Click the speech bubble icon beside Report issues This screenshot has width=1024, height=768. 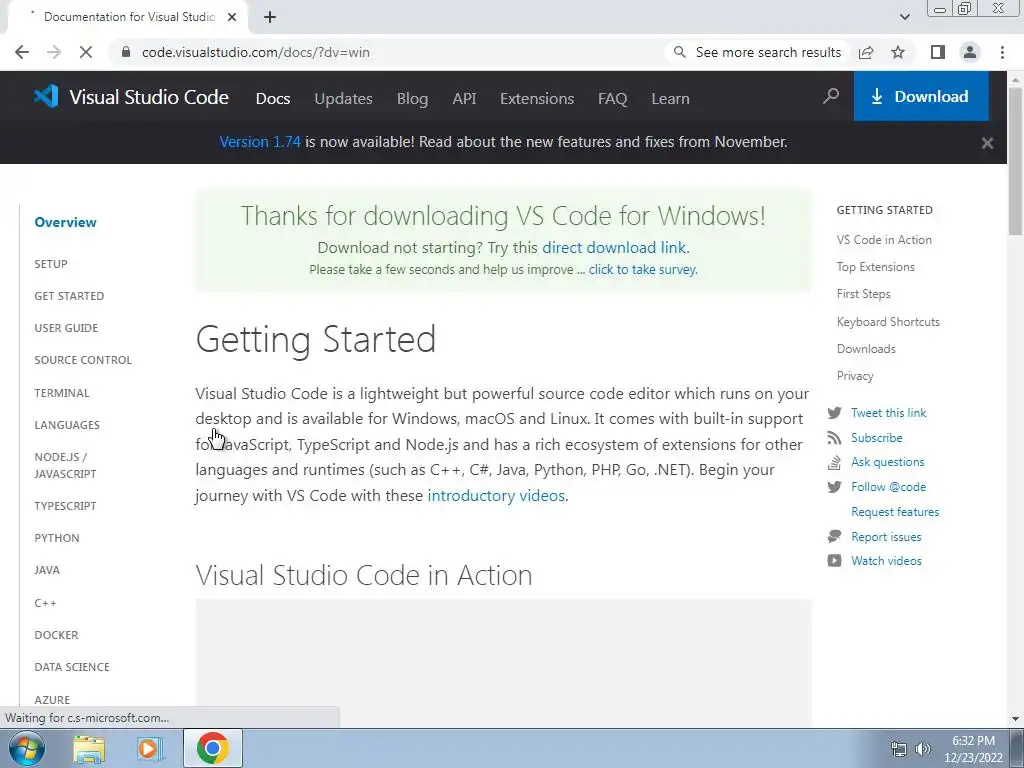click(835, 537)
